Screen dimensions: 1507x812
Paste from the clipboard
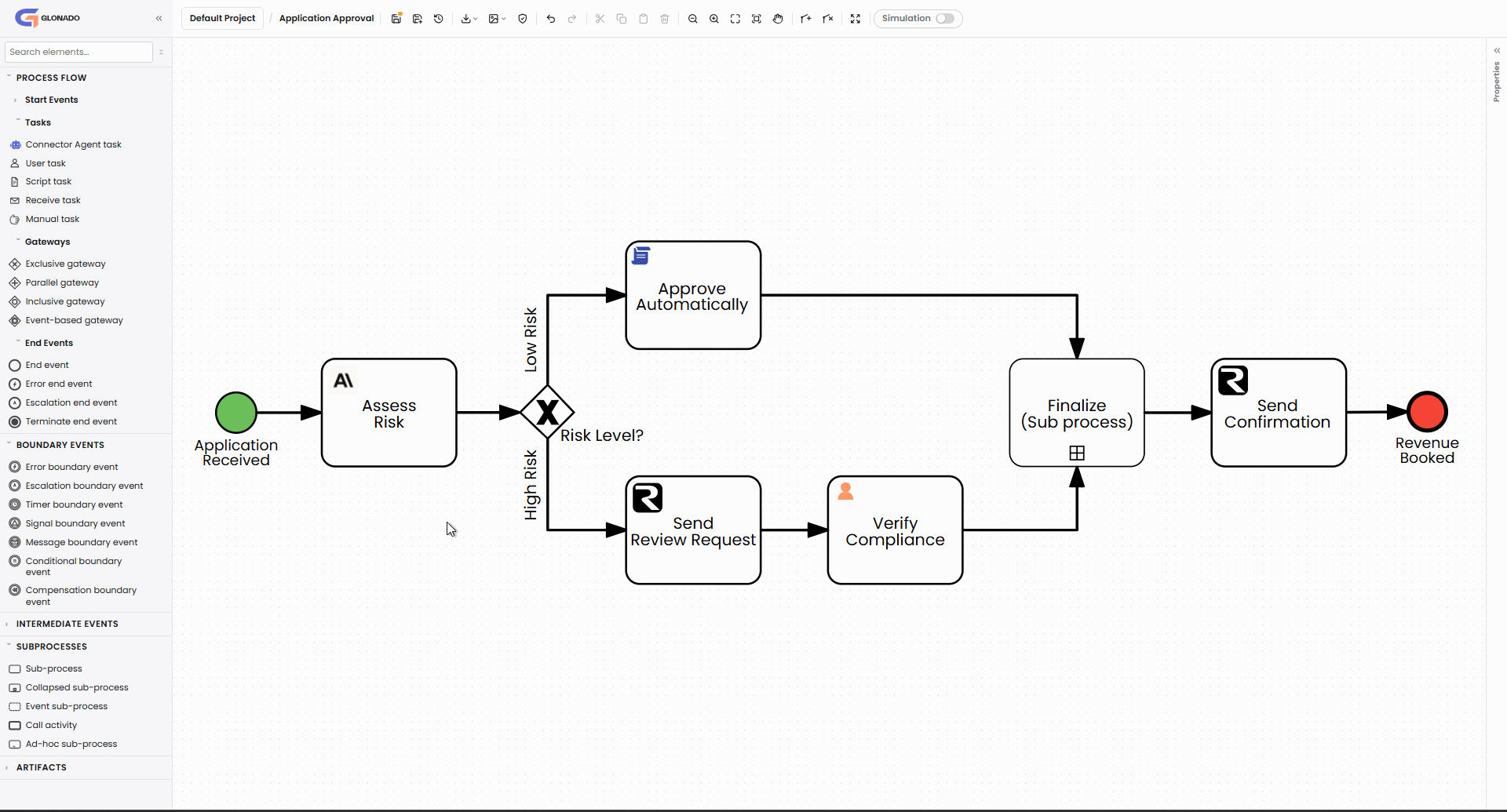[644, 18]
